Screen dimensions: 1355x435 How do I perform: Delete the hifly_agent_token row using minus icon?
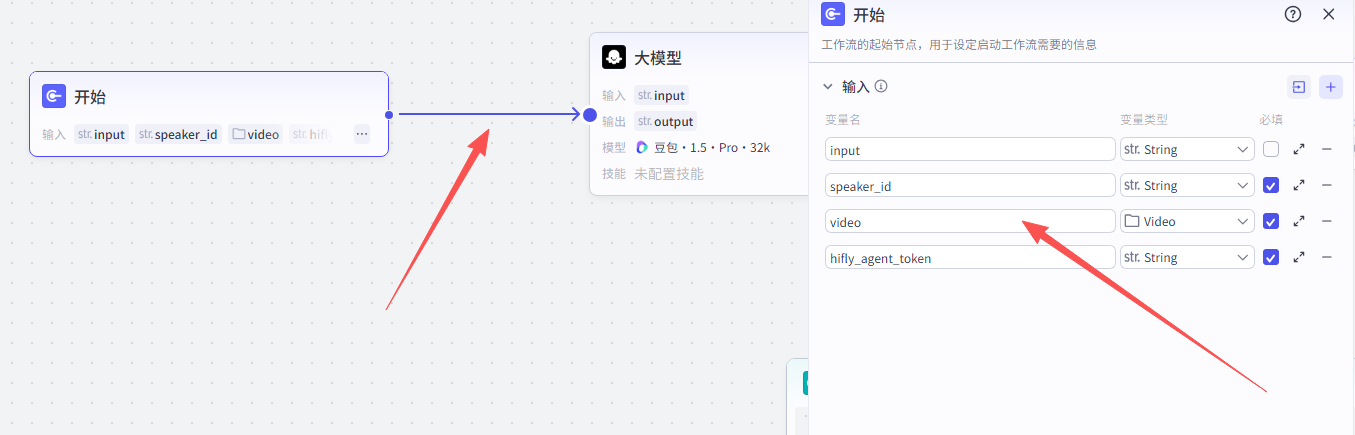[1327, 258]
